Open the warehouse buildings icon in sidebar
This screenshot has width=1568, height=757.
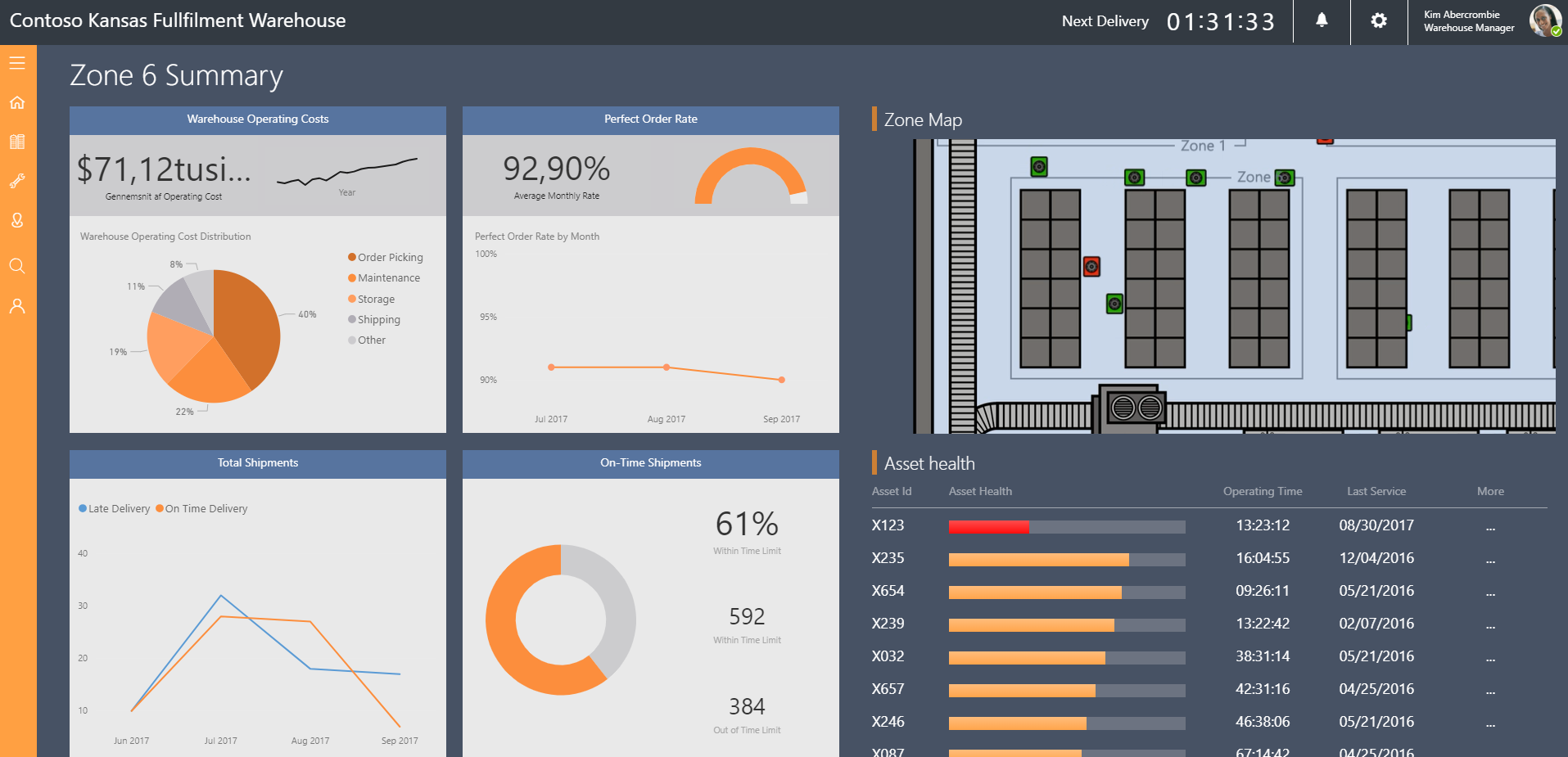pyautogui.click(x=17, y=142)
